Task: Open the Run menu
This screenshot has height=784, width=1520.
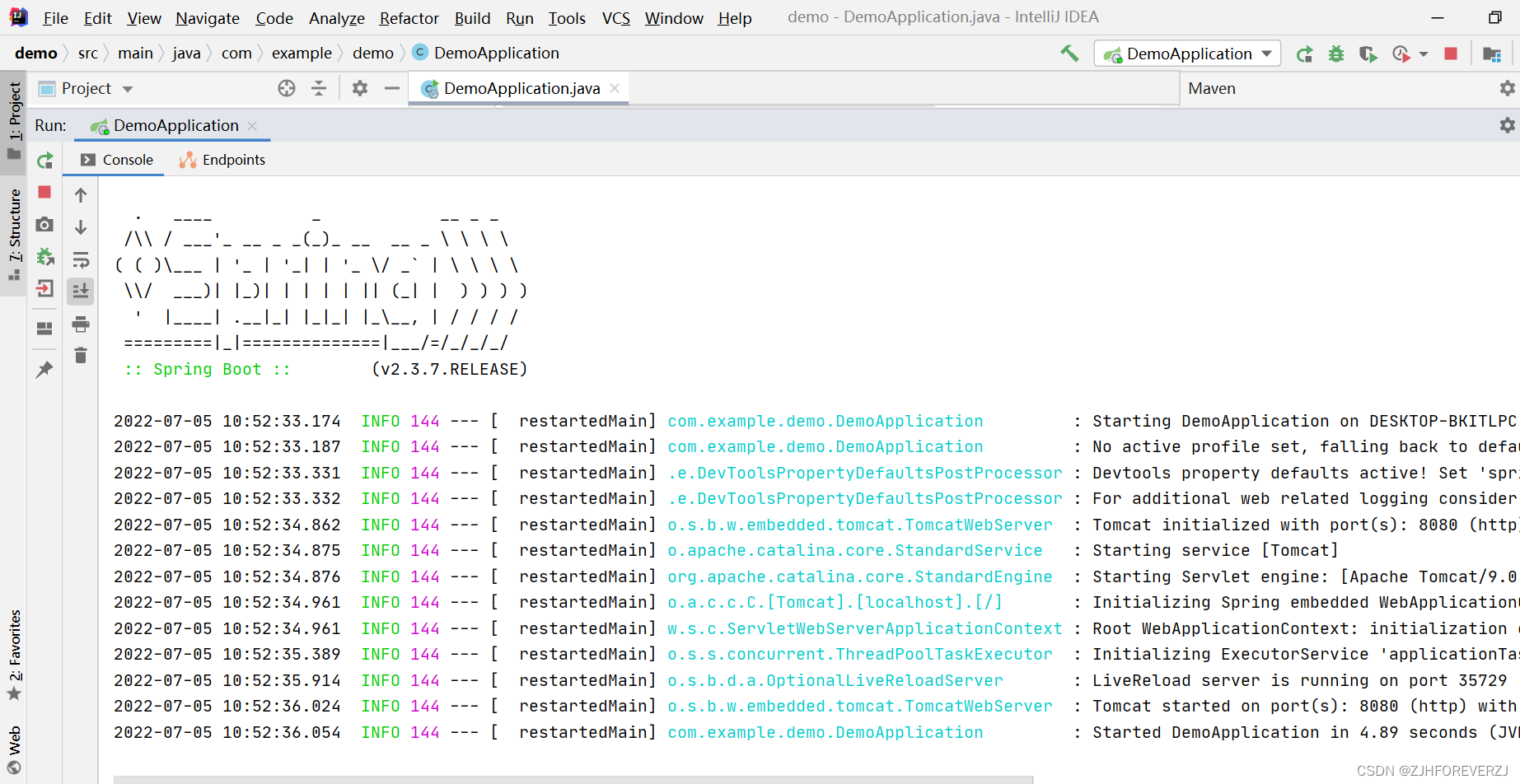Action: click(x=520, y=18)
